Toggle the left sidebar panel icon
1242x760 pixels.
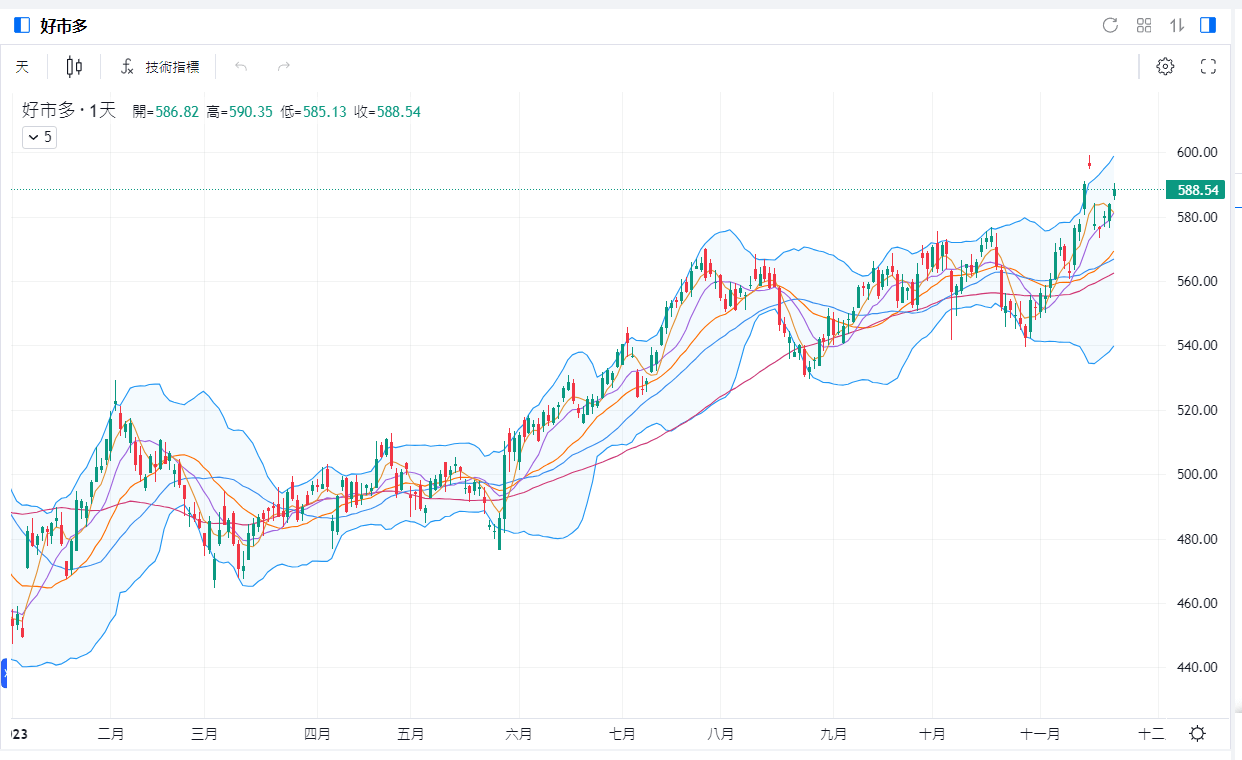tap(22, 25)
